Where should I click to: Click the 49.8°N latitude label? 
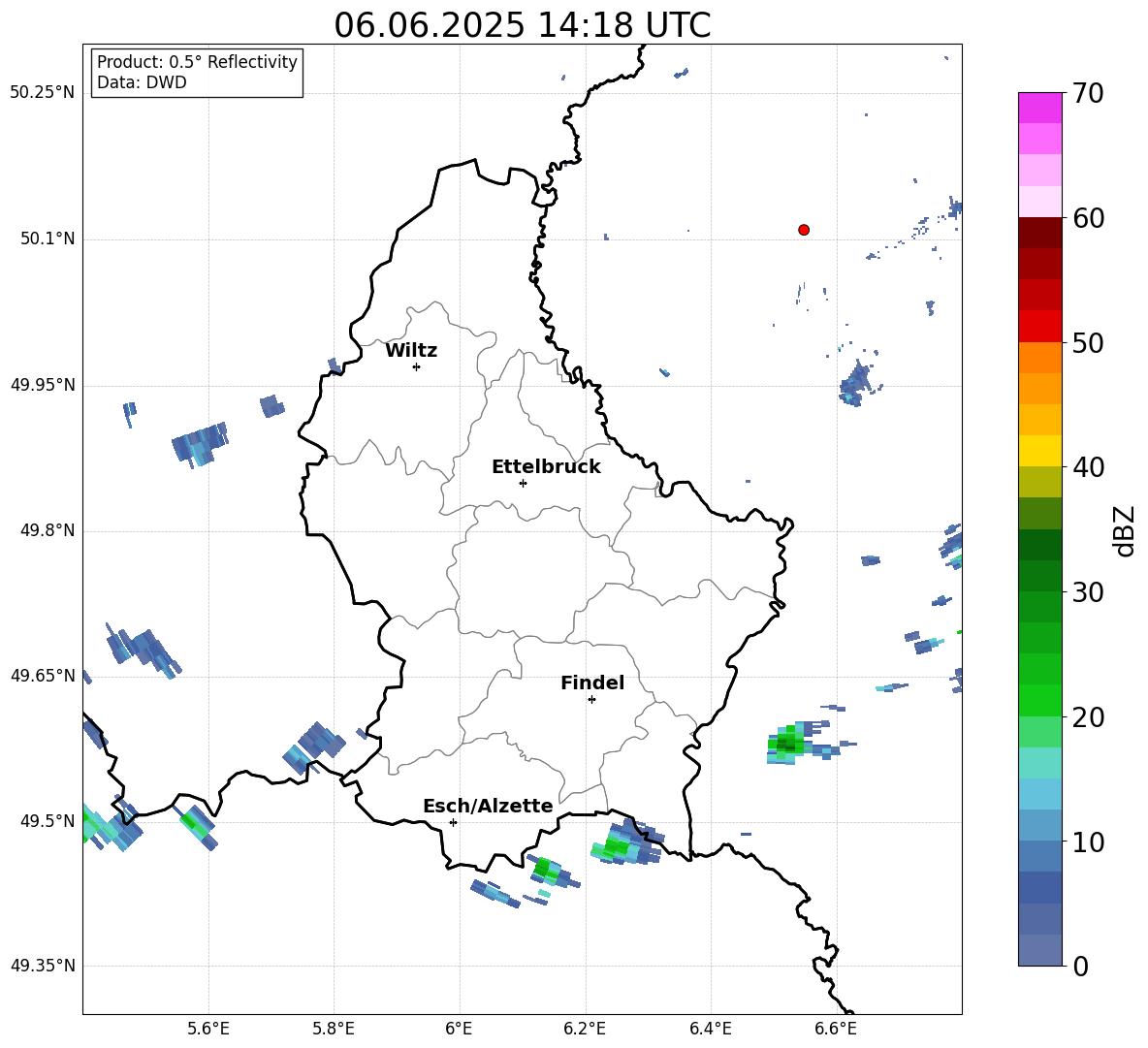(x=48, y=530)
